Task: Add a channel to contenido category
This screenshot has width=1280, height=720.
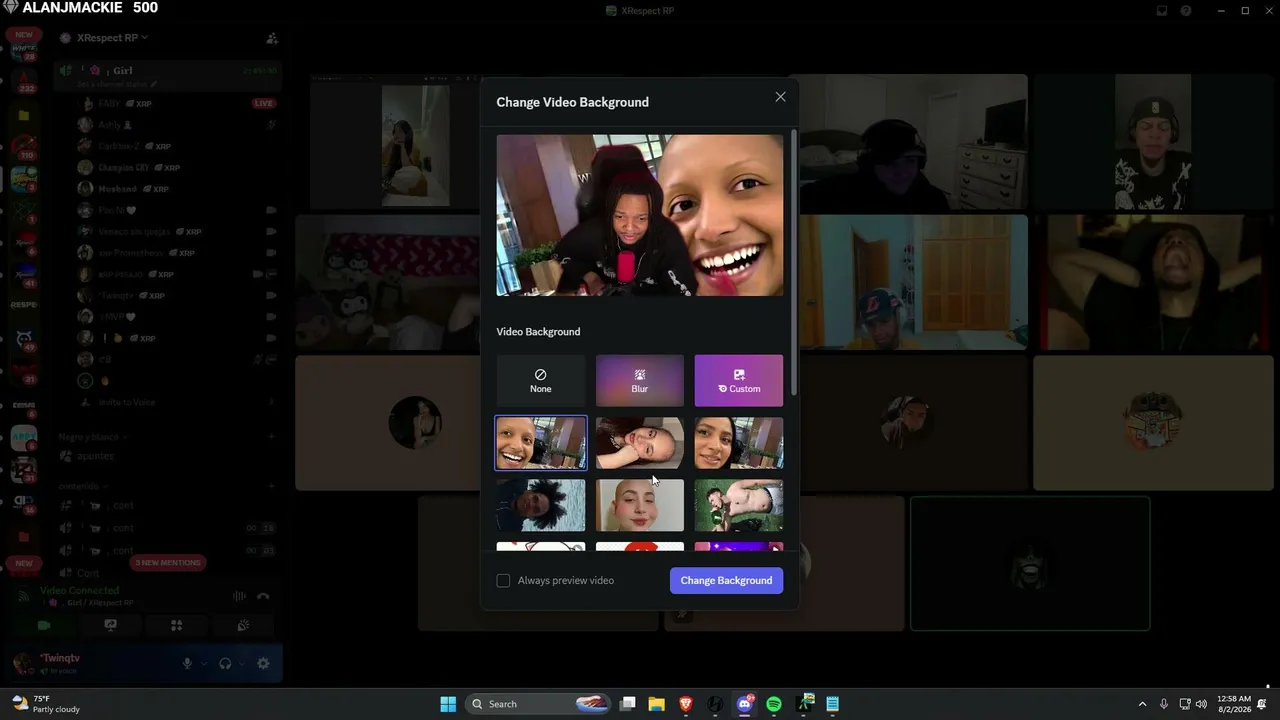Action: coord(271,486)
